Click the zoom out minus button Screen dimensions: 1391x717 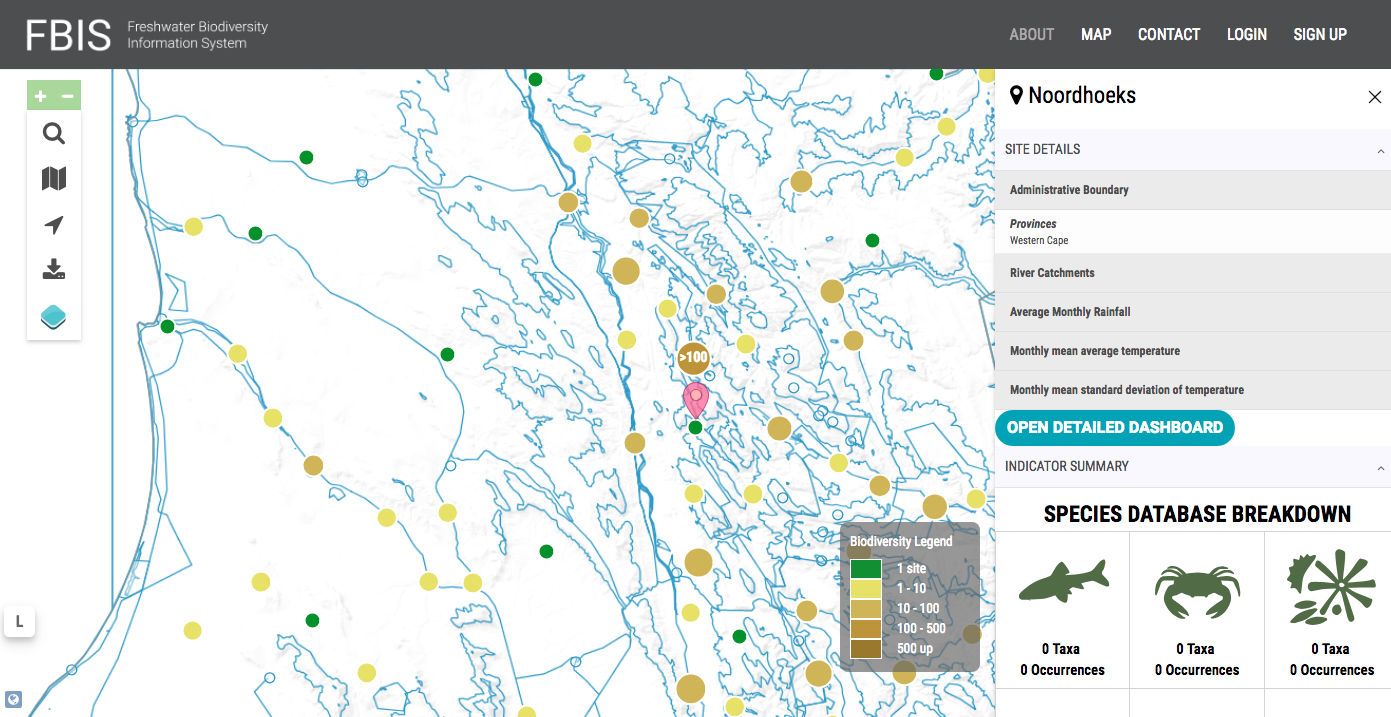click(x=68, y=96)
